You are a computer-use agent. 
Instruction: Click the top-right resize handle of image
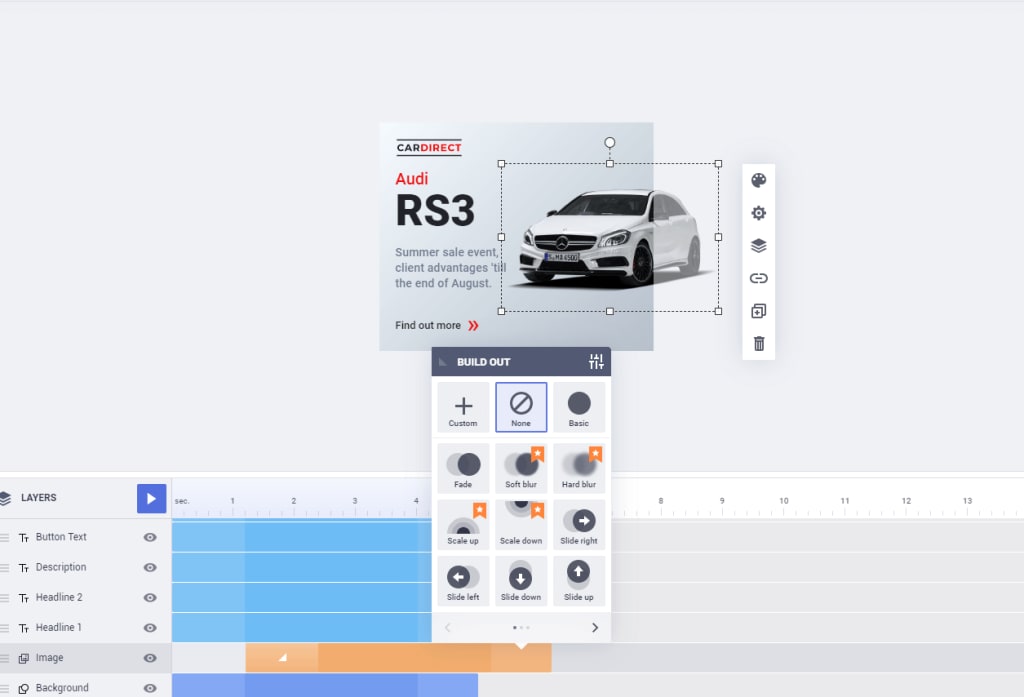point(718,164)
